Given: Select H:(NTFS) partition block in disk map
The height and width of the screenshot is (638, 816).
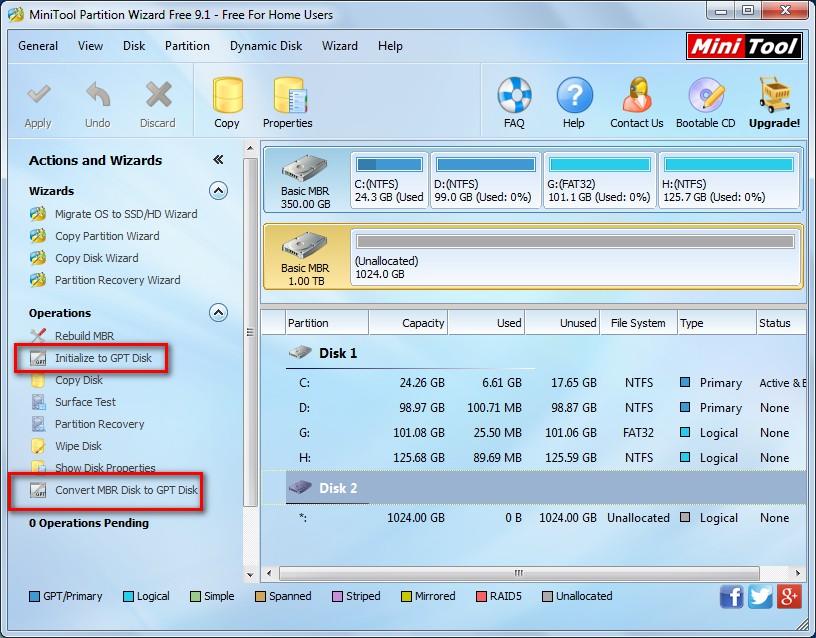Looking at the screenshot, I should pyautogui.click(x=729, y=180).
